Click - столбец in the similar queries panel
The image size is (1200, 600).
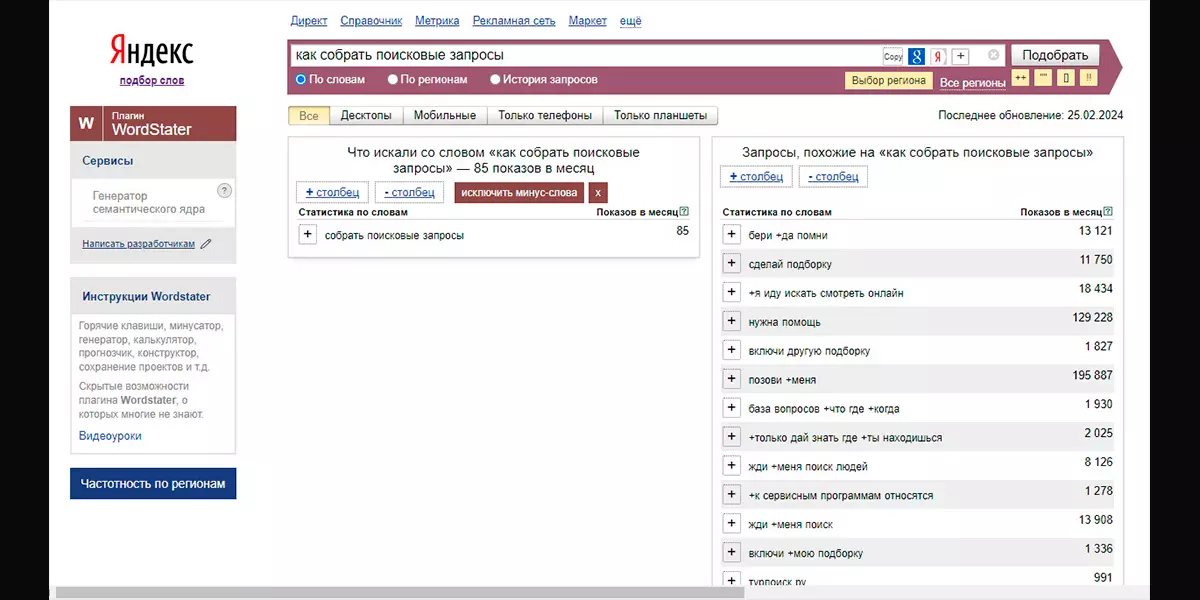pos(833,177)
